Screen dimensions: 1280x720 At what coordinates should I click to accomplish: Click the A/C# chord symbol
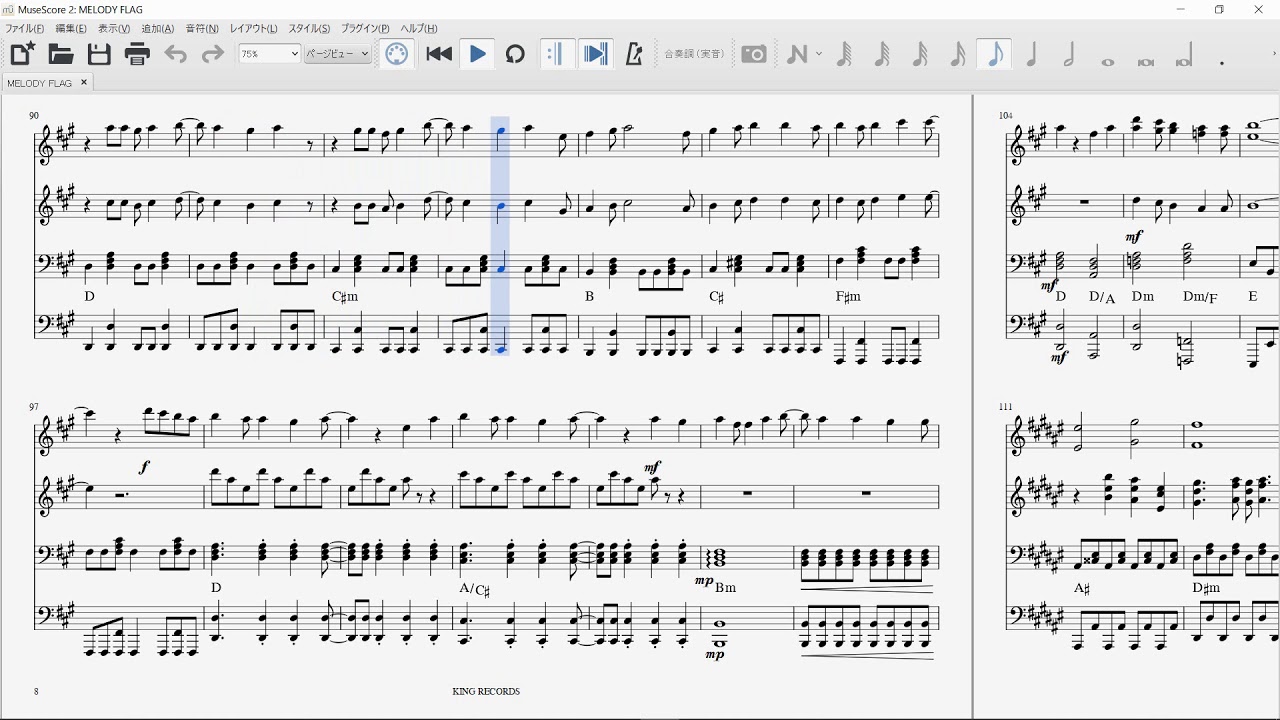point(475,589)
